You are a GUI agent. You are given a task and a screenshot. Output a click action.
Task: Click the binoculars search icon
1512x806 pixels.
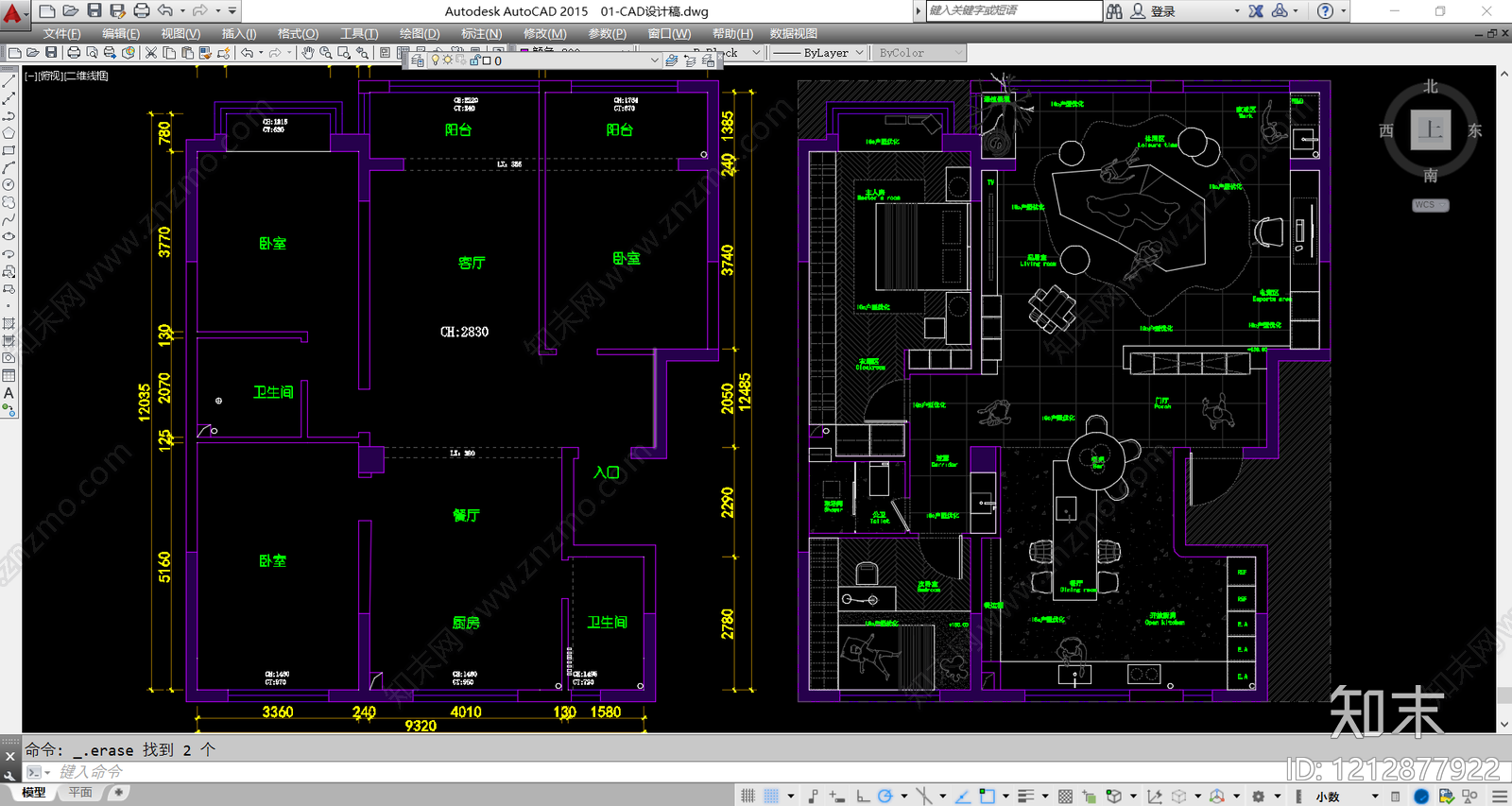coord(1114,11)
